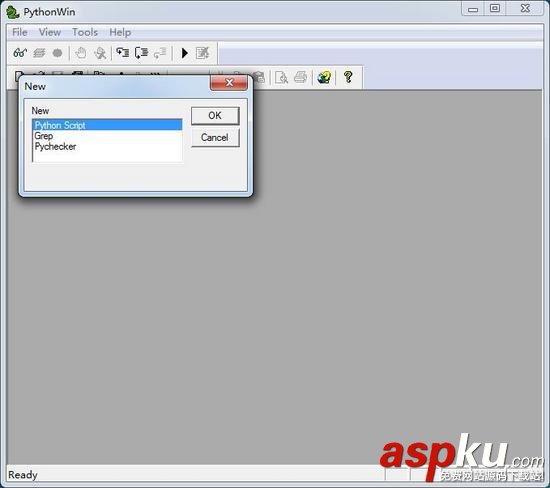550x488 pixels.
Task: Show the Stack view toolbar icon
Action: pos(39,53)
